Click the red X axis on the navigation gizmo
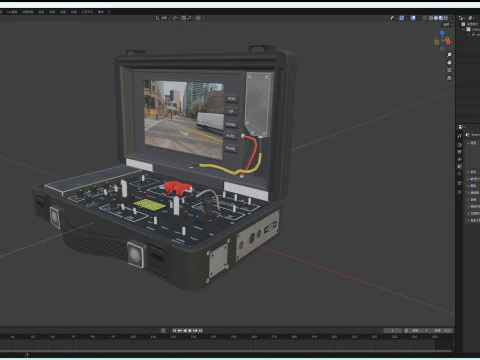 point(448,42)
